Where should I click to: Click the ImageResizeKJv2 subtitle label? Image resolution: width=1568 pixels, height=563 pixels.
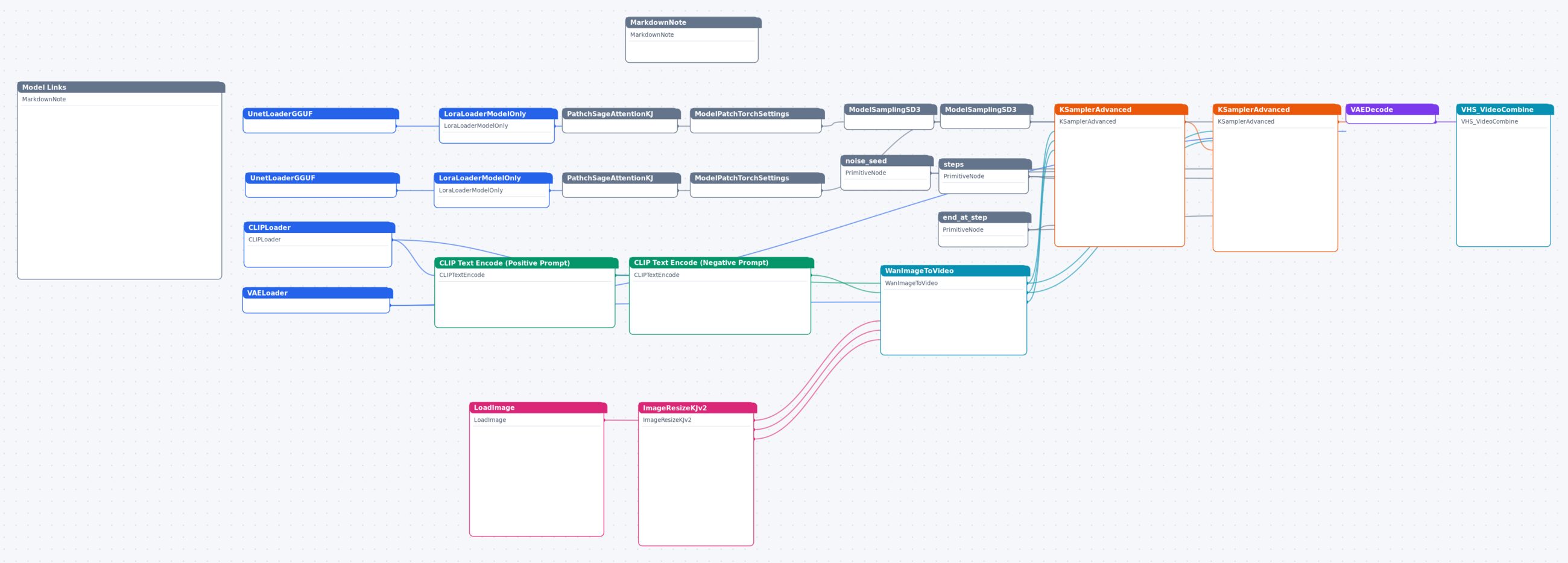(x=667, y=420)
